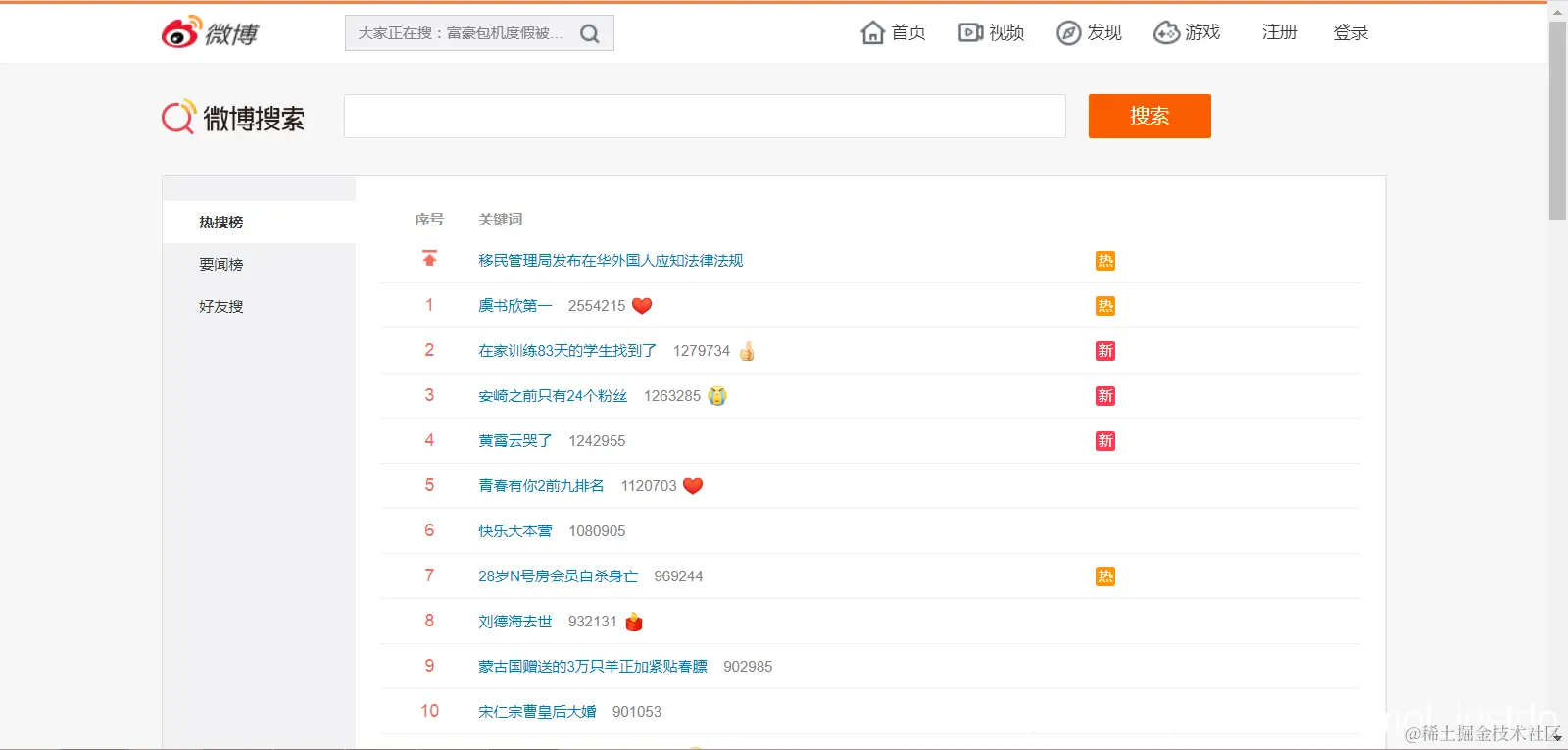Click the count 2554215
The height and width of the screenshot is (750, 1568).
[x=597, y=306]
